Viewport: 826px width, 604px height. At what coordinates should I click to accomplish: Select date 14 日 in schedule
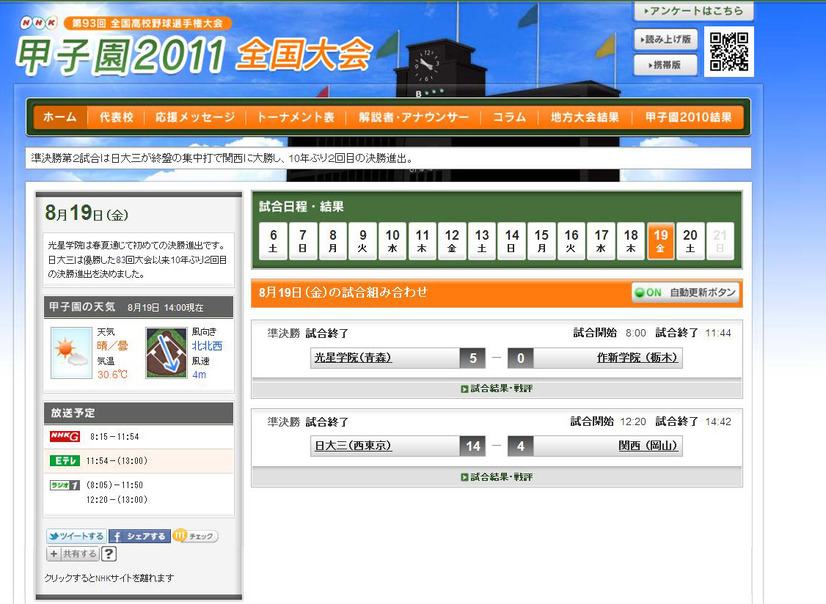pyautogui.click(x=512, y=241)
